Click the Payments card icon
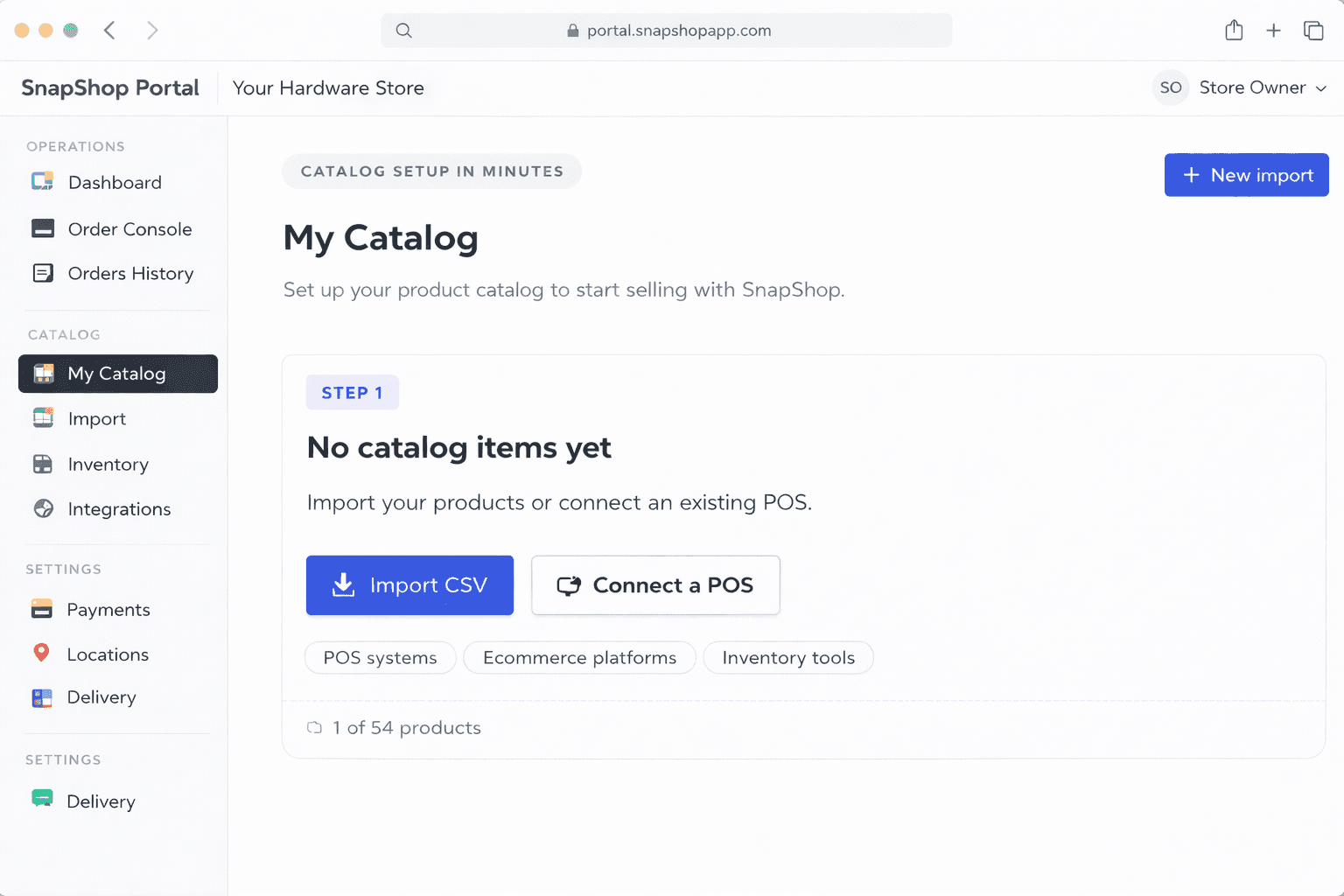The width and height of the screenshot is (1344, 896). click(x=42, y=609)
